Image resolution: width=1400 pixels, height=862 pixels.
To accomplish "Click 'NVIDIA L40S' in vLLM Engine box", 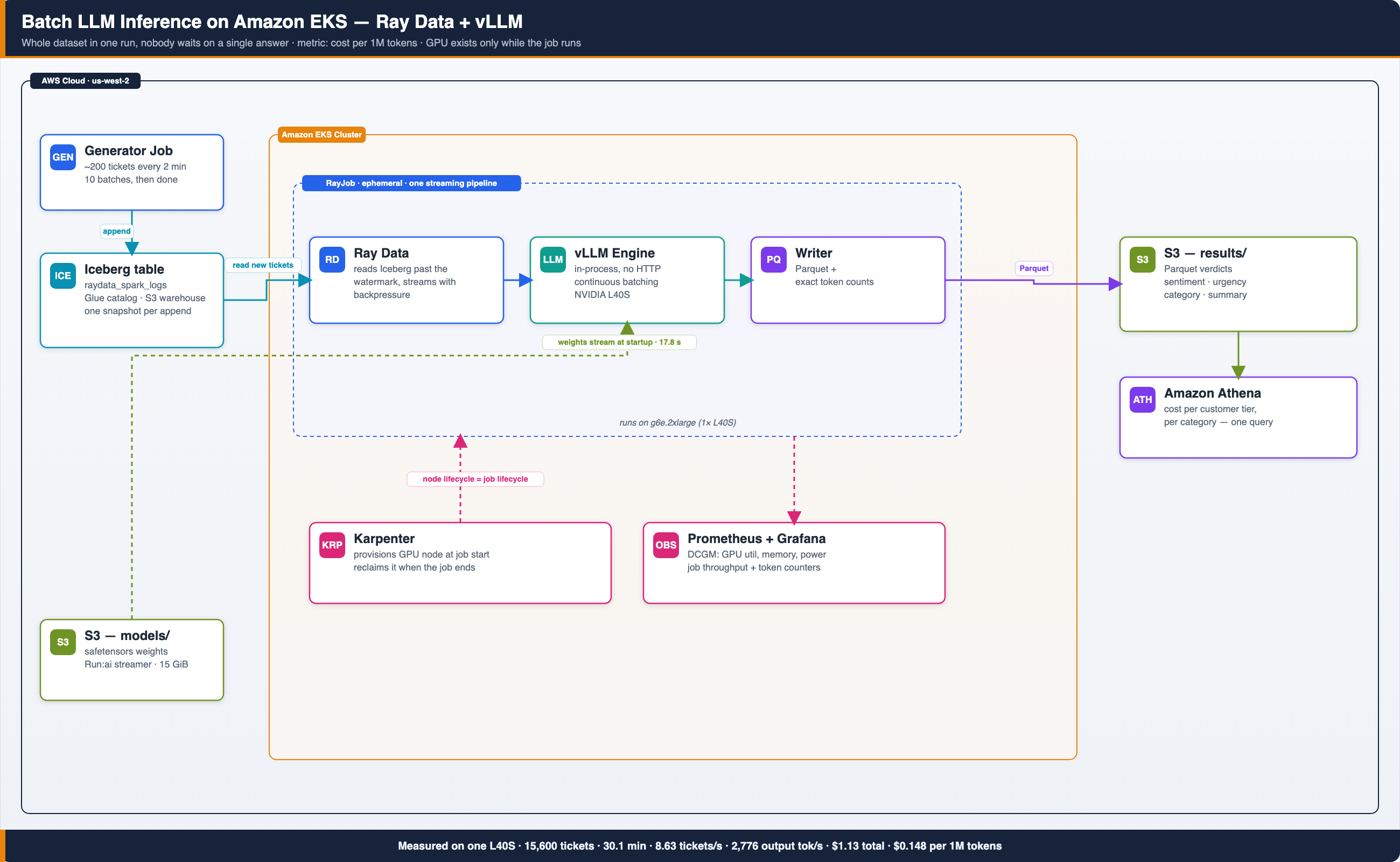I will tap(603, 295).
